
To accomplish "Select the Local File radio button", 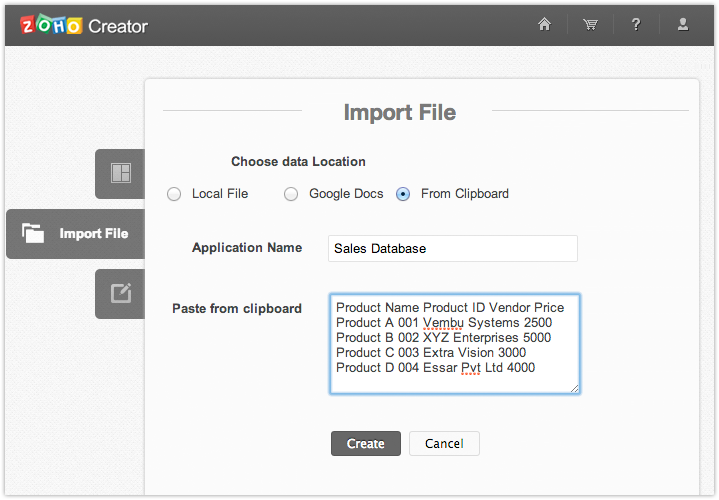I will [174, 194].
